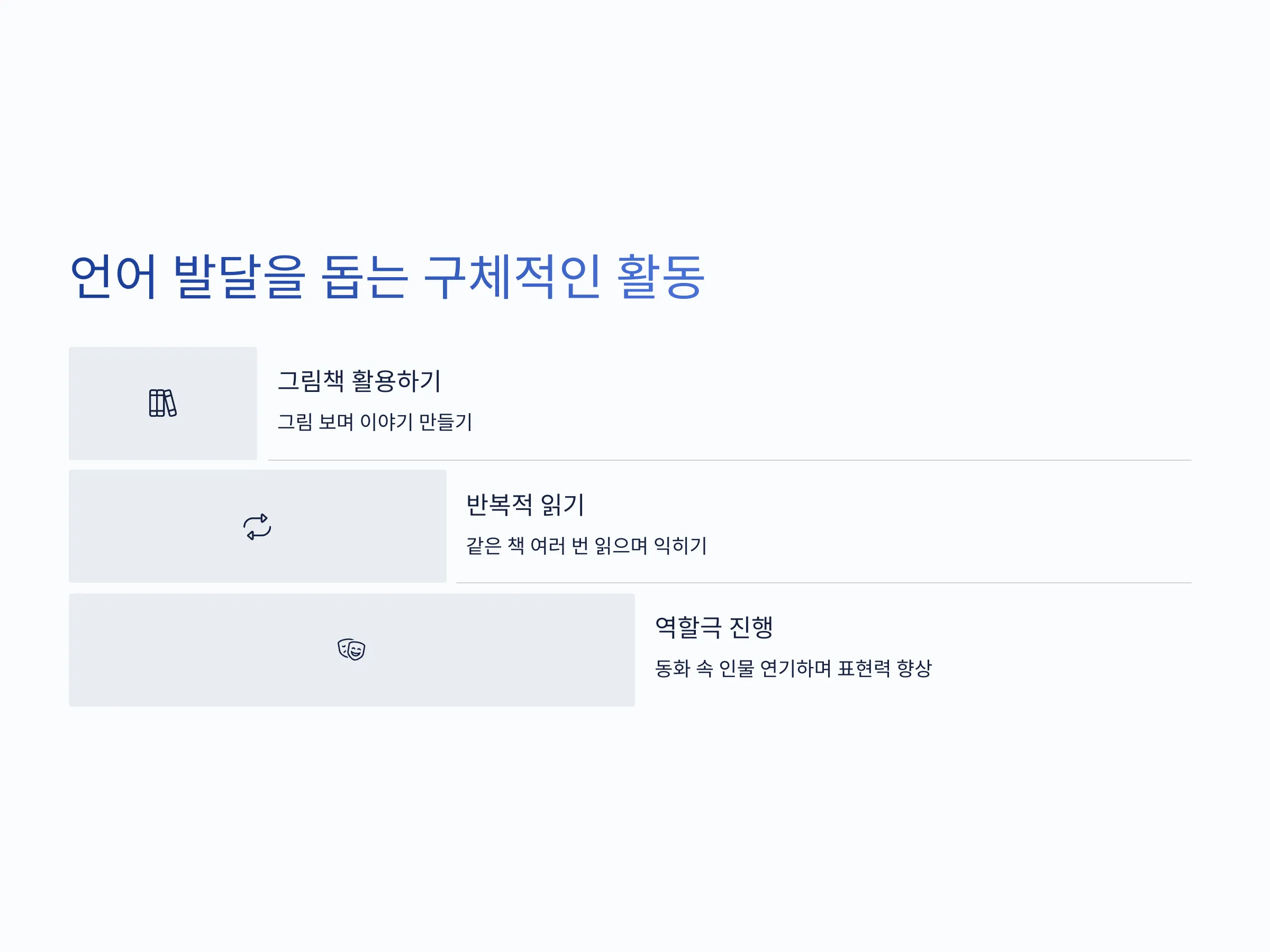1270x952 pixels.
Task: Select the word 활동 in the title
Action: (661, 277)
